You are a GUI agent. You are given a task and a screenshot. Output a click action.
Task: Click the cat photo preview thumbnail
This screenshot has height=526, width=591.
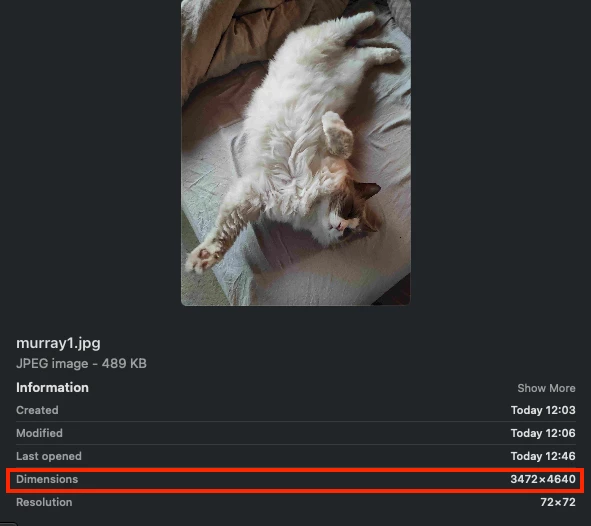click(x=296, y=153)
